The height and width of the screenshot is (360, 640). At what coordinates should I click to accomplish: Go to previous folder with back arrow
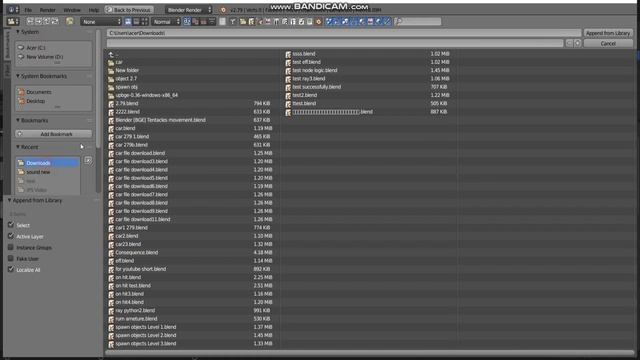click(x=30, y=21)
